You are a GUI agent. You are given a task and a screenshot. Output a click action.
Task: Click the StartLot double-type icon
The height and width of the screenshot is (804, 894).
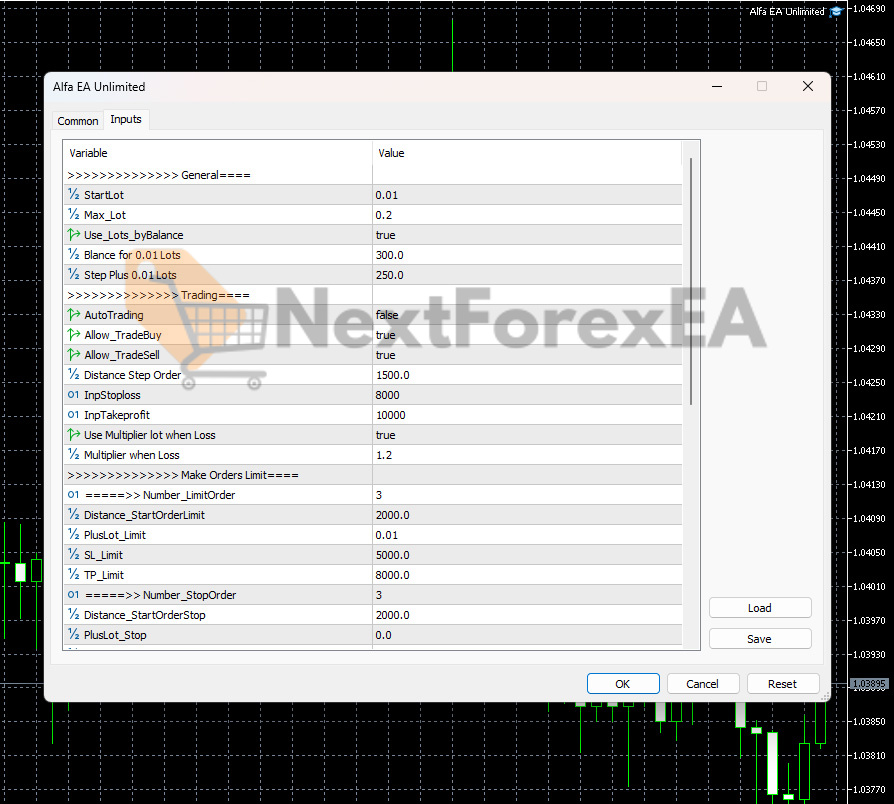pos(74,195)
